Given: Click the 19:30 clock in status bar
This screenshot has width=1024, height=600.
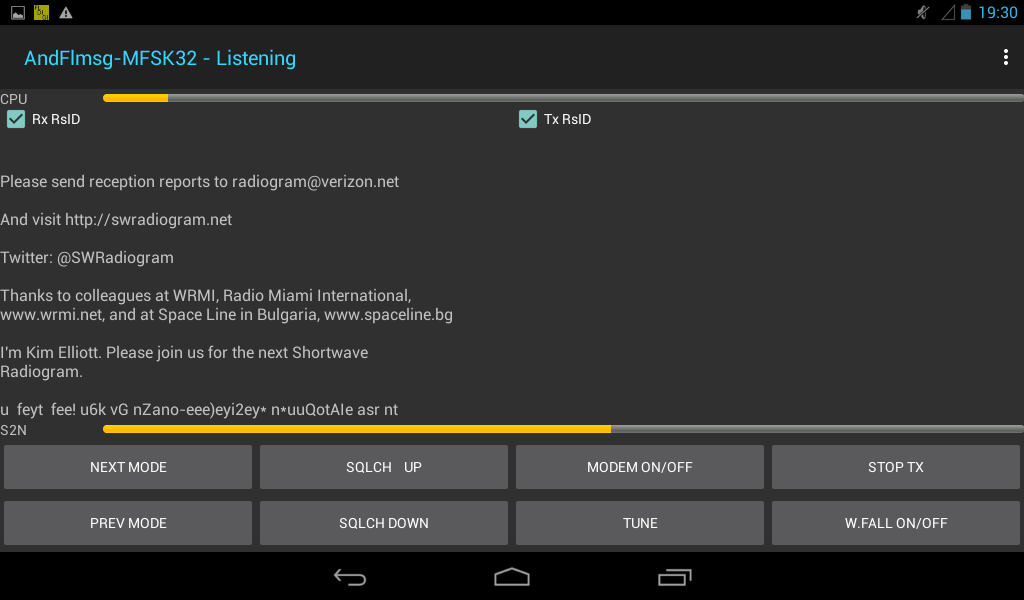Looking at the screenshot, I should point(997,12).
